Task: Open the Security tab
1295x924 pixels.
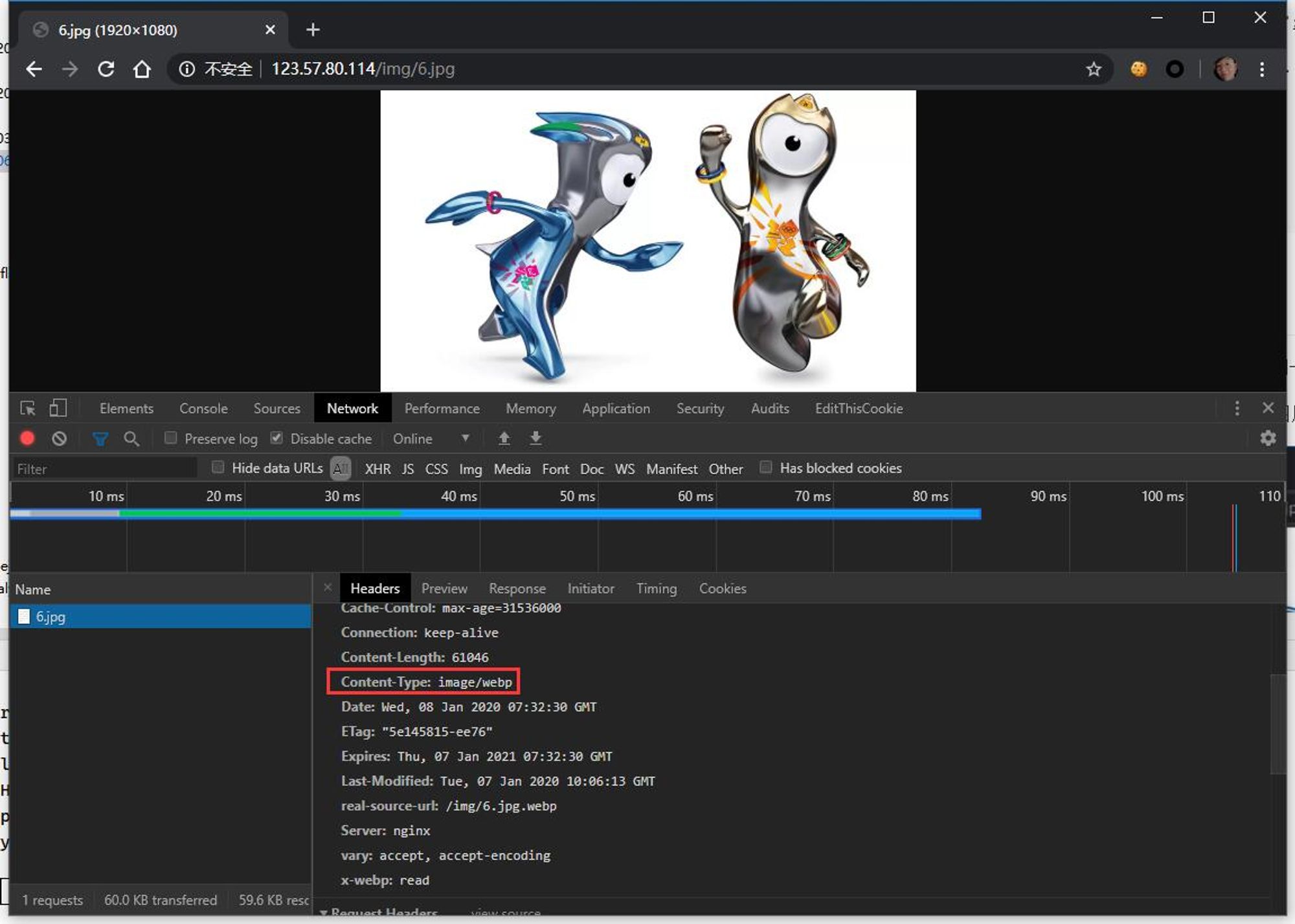Action: (700, 409)
